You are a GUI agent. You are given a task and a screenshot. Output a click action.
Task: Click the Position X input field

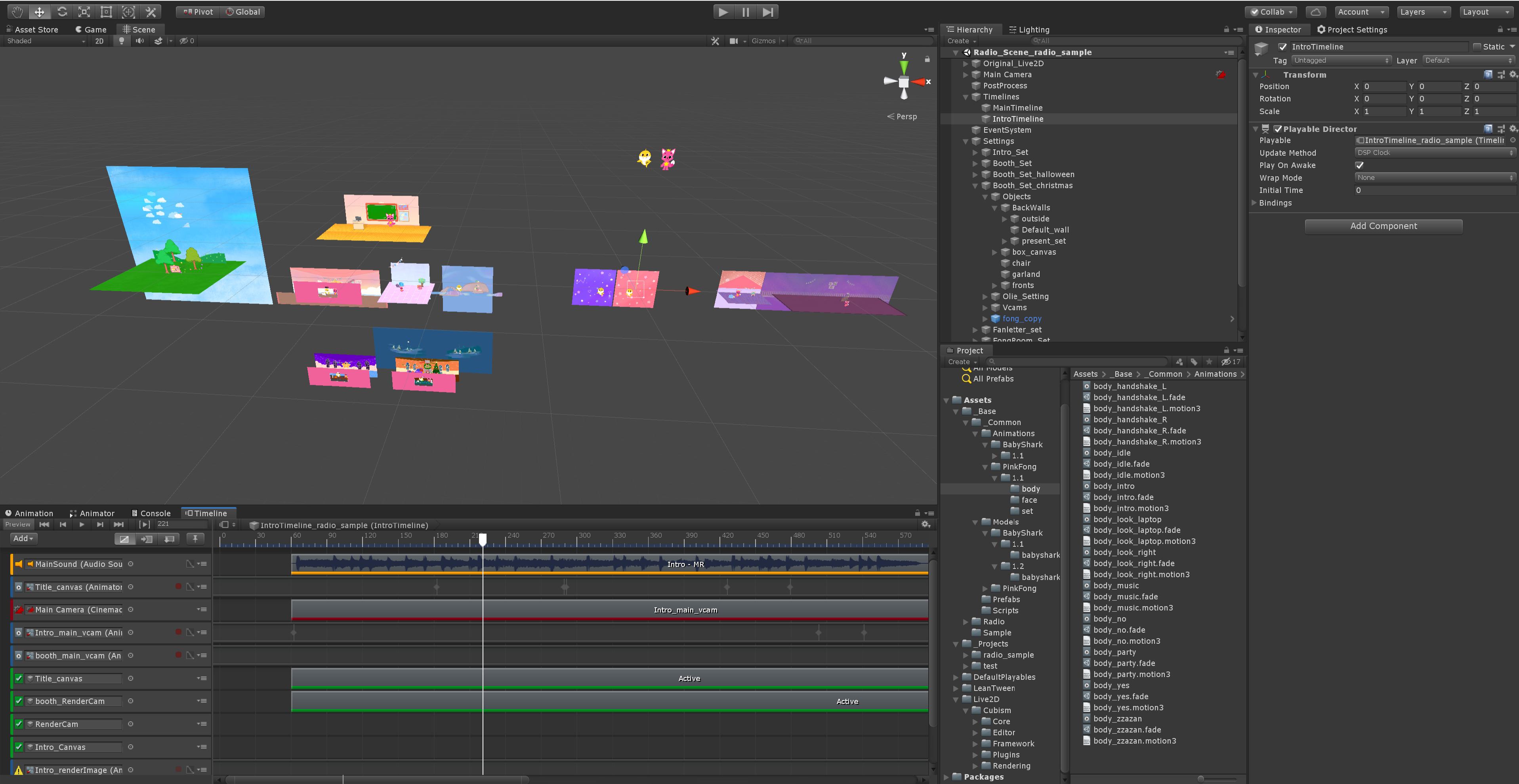[1384, 87]
